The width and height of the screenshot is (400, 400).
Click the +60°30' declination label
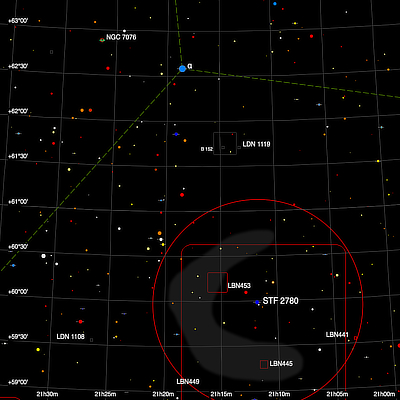(x=18, y=247)
